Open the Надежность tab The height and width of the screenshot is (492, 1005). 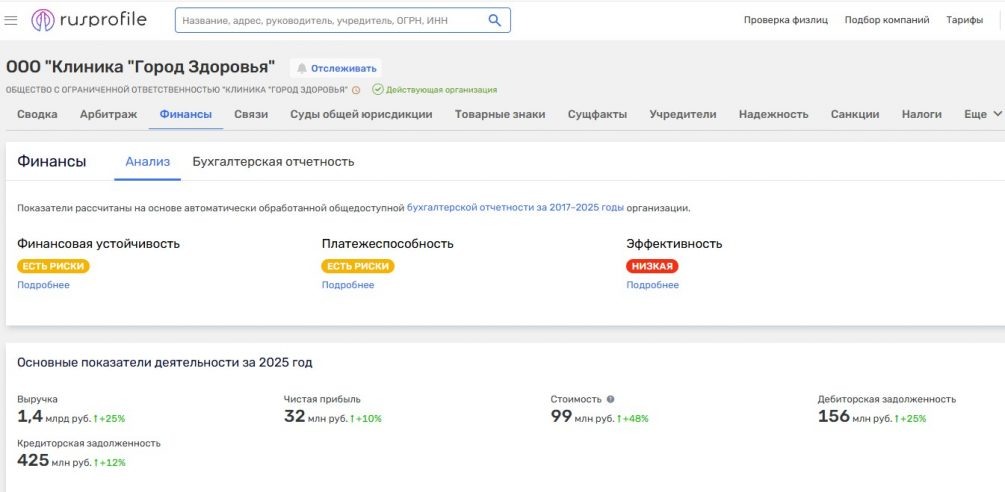(774, 115)
